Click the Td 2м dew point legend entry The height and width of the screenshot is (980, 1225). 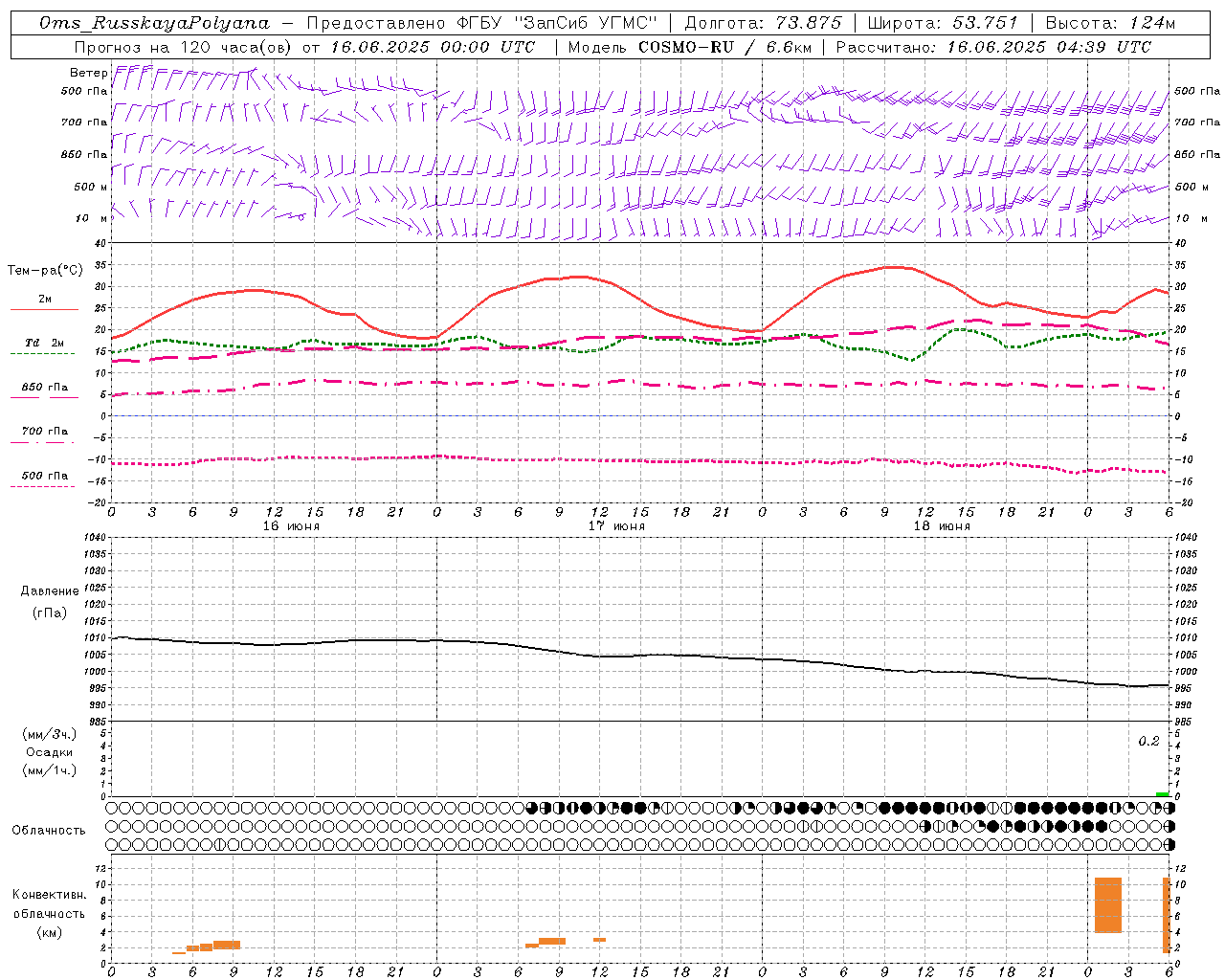tap(45, 343)
